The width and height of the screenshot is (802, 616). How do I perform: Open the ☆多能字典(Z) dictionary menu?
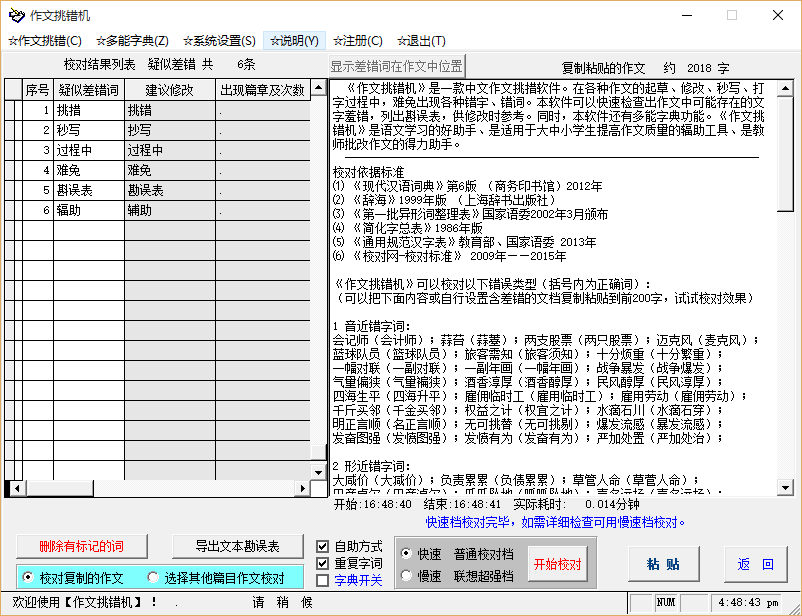pyautogui.click(x=132, y=40)
